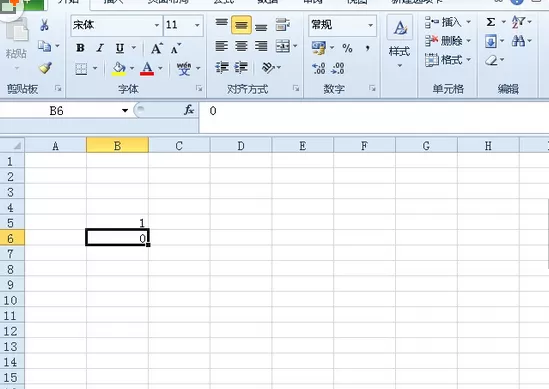Viewport: 549px width, 389px height.
Task: Increase decimal places icon
Action: pos(319,68)
